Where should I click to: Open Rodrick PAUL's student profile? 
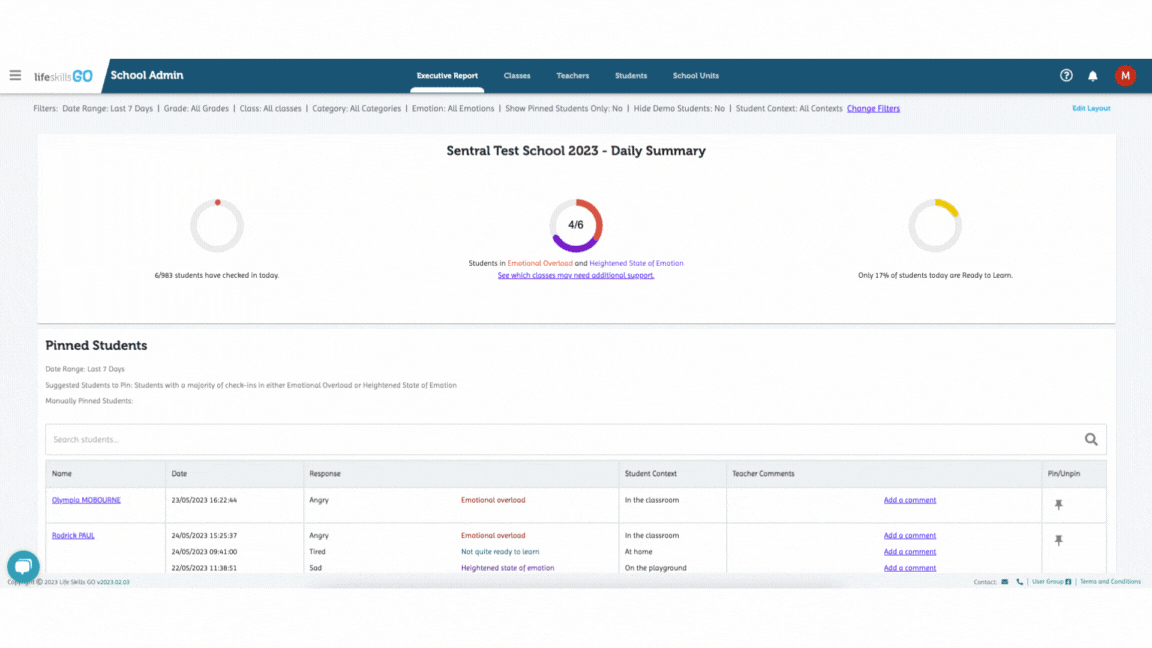pyautogui.click(x=73, y=536)
